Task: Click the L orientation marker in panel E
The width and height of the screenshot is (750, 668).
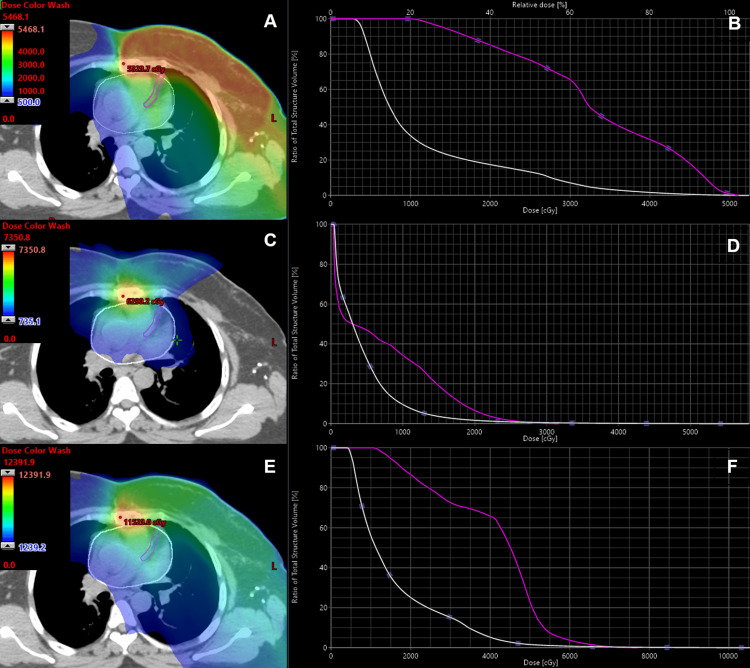Action: click(274, 566)
